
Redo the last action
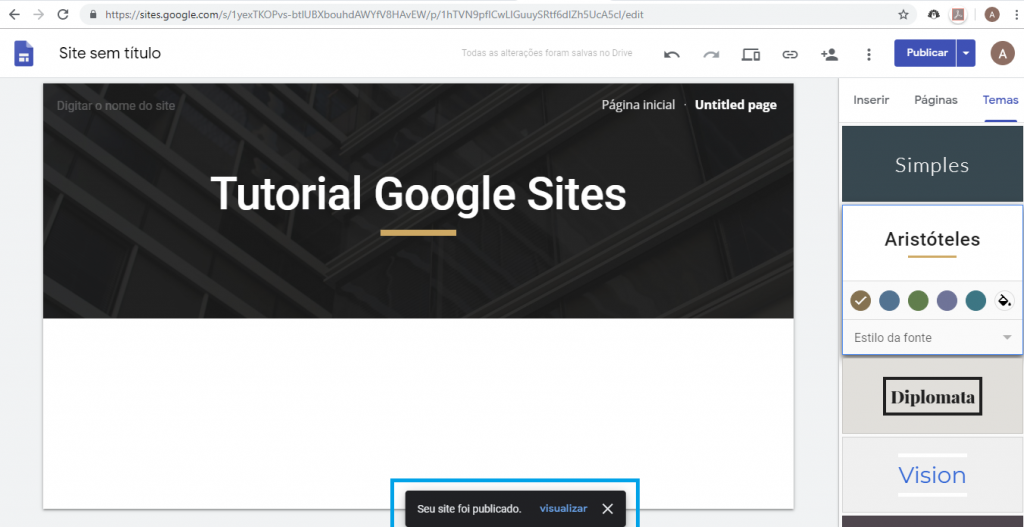tap(711, 54)
